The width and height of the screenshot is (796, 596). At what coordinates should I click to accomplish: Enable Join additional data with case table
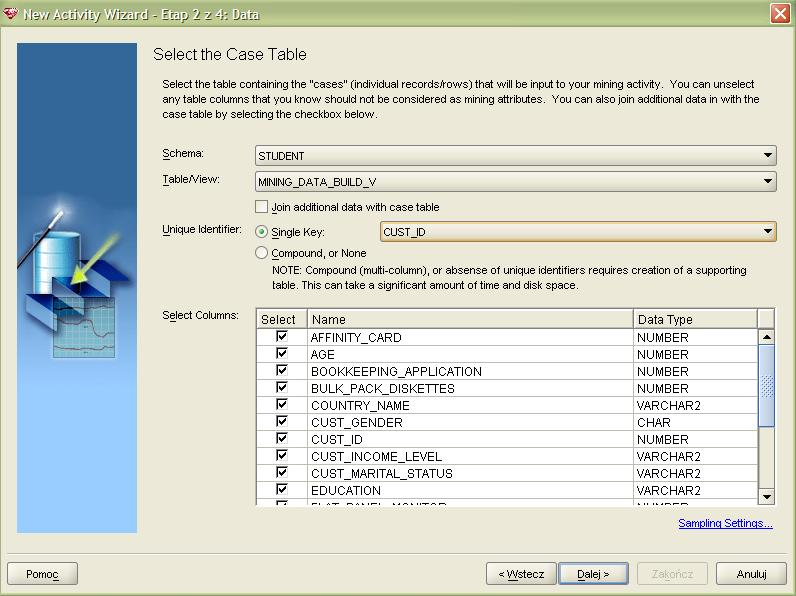pos(261,207)
